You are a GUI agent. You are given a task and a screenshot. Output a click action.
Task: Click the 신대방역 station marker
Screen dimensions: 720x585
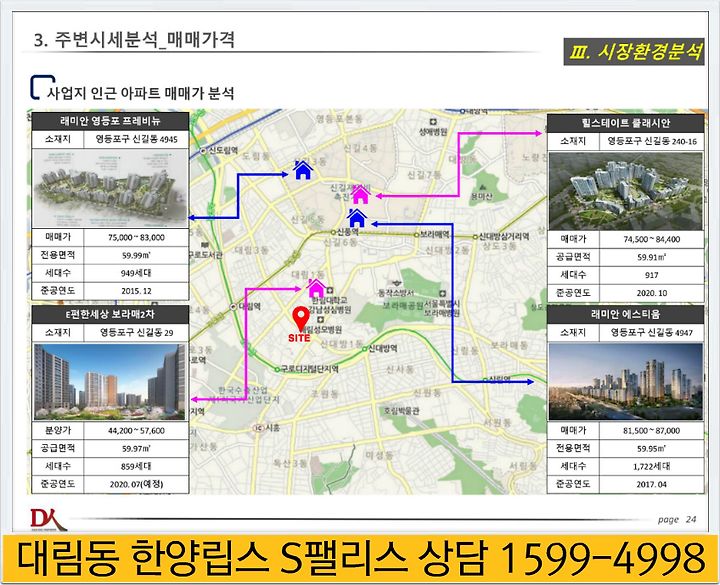coord(365,349)
